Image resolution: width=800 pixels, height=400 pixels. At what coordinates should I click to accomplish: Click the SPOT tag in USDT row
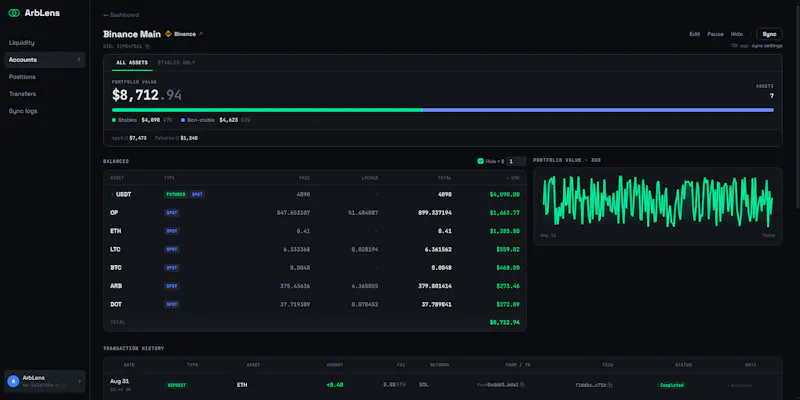coord(197,194)
